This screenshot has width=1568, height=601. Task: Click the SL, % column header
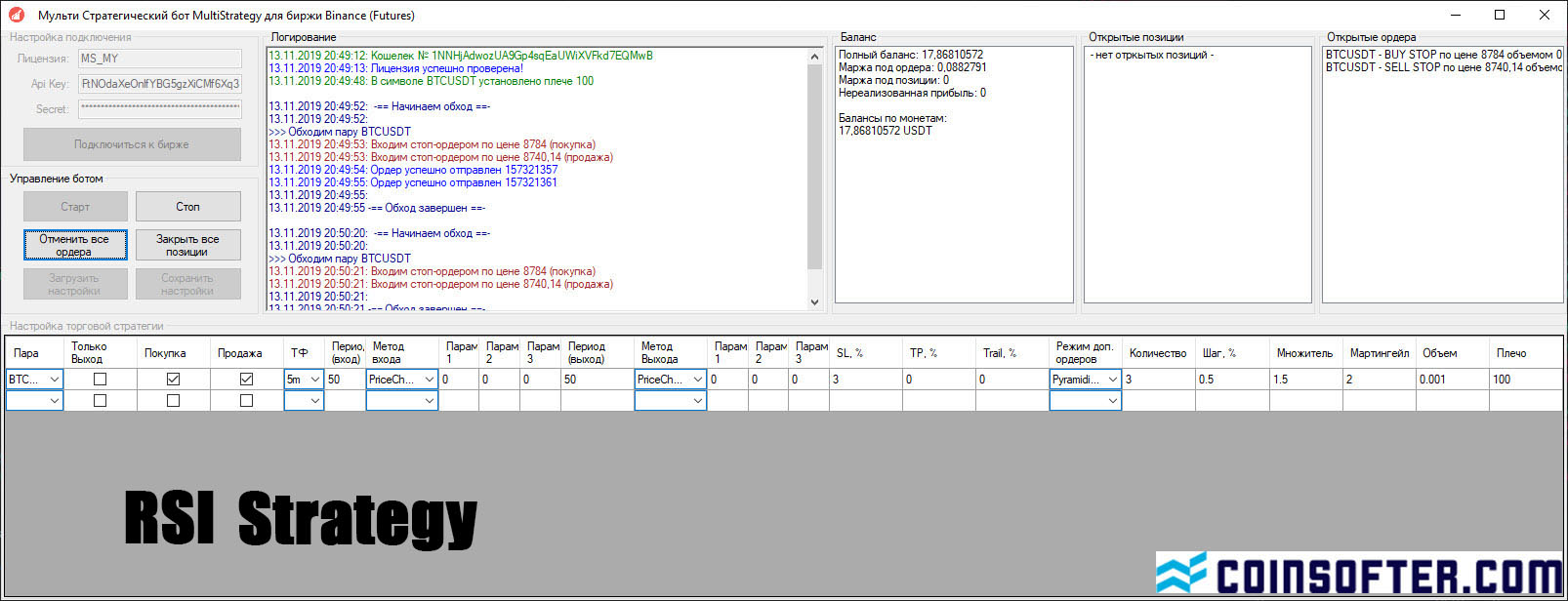pos(866,353)
